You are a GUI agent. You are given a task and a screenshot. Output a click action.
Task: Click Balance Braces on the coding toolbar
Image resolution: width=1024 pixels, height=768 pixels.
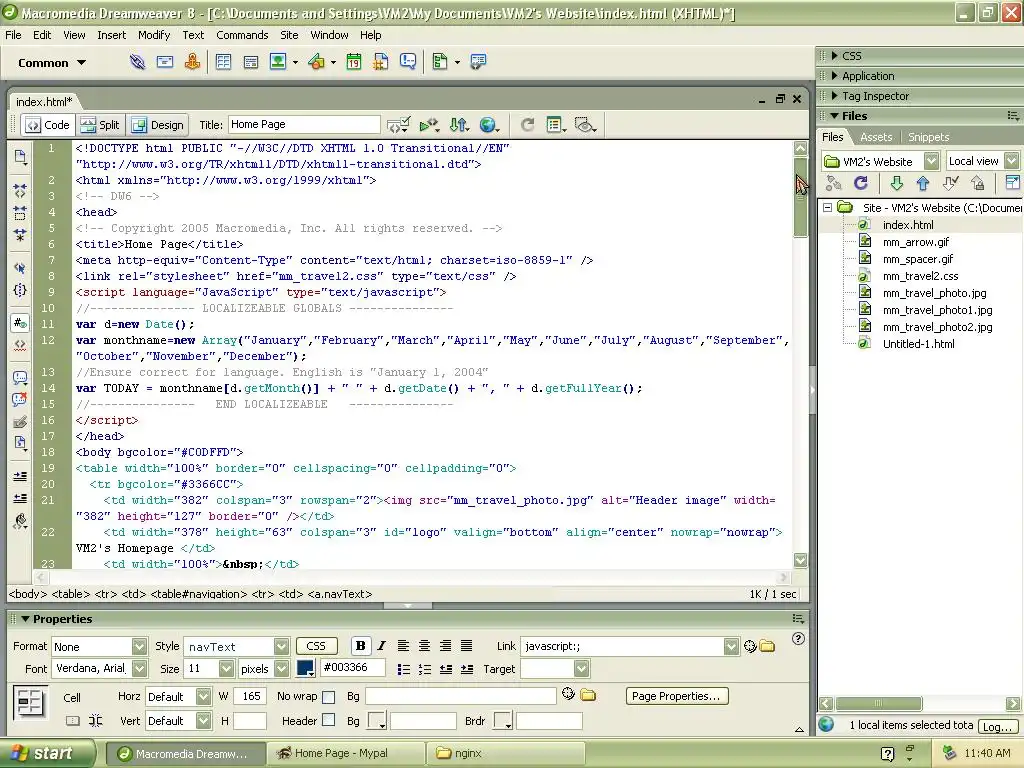[20, 290]
